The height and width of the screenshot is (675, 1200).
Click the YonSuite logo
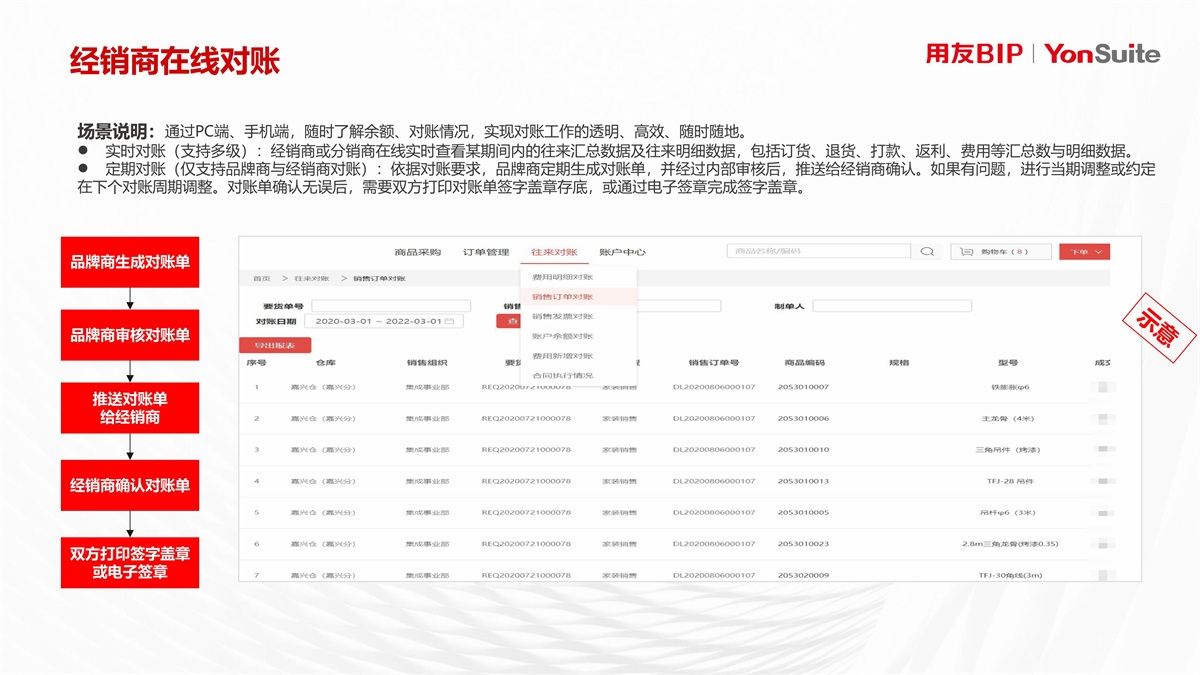[1102, 54]
